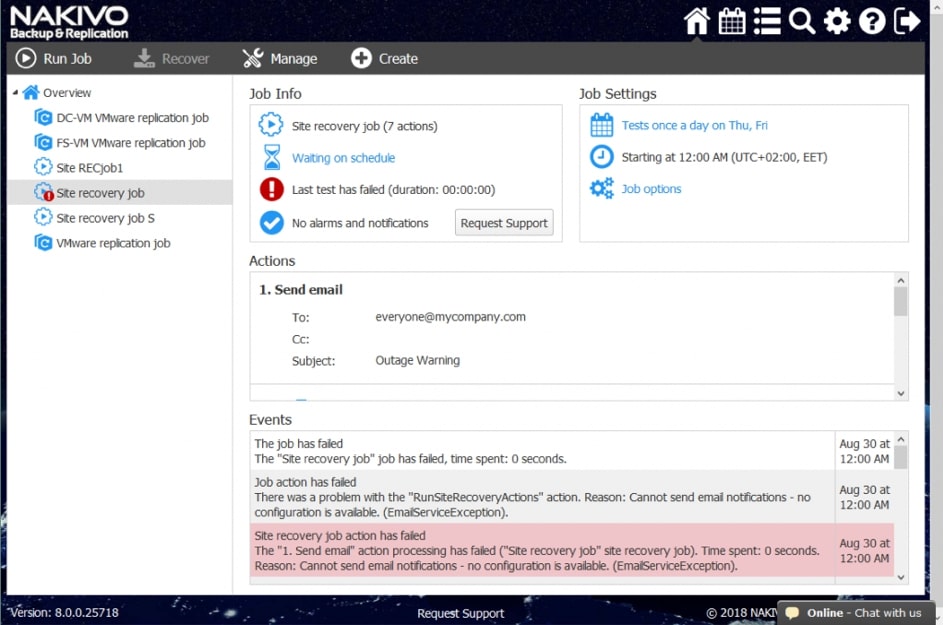Open the Manage menu
943x625 pixels.
point(280,59)
